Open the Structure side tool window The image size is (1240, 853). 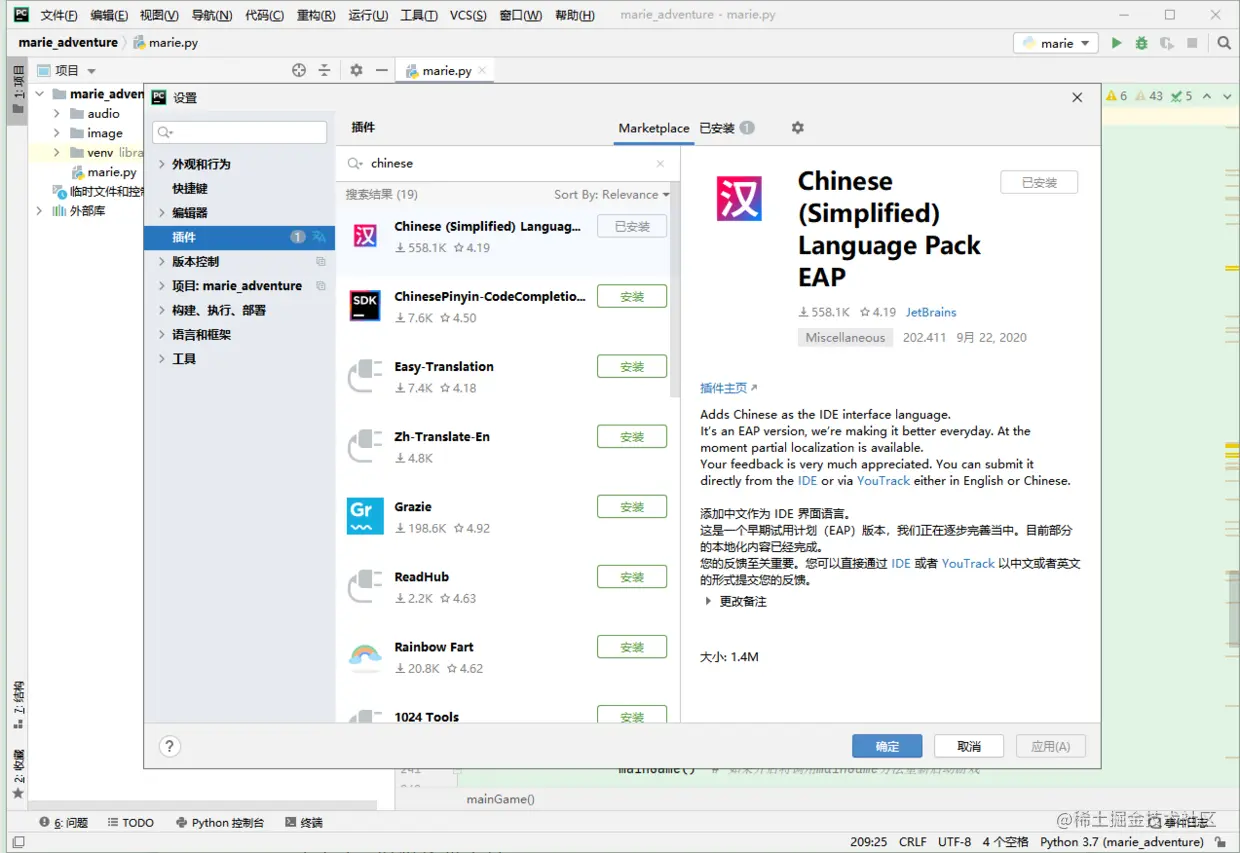[x=18, y=705]
